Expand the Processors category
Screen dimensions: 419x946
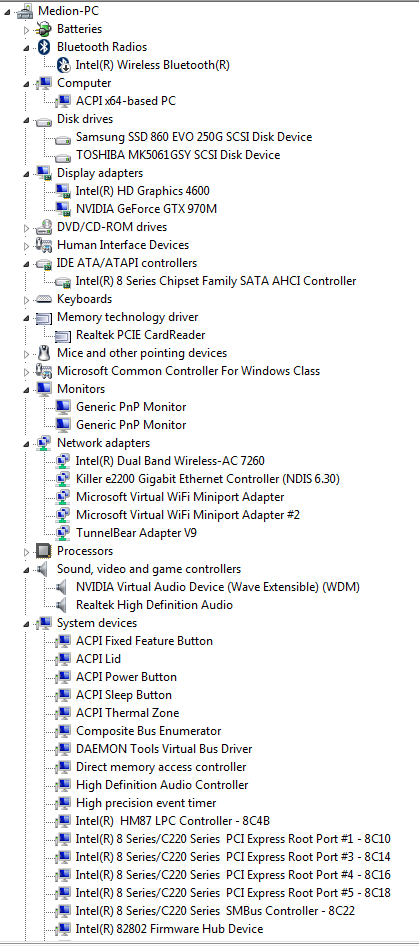(26, 551)
